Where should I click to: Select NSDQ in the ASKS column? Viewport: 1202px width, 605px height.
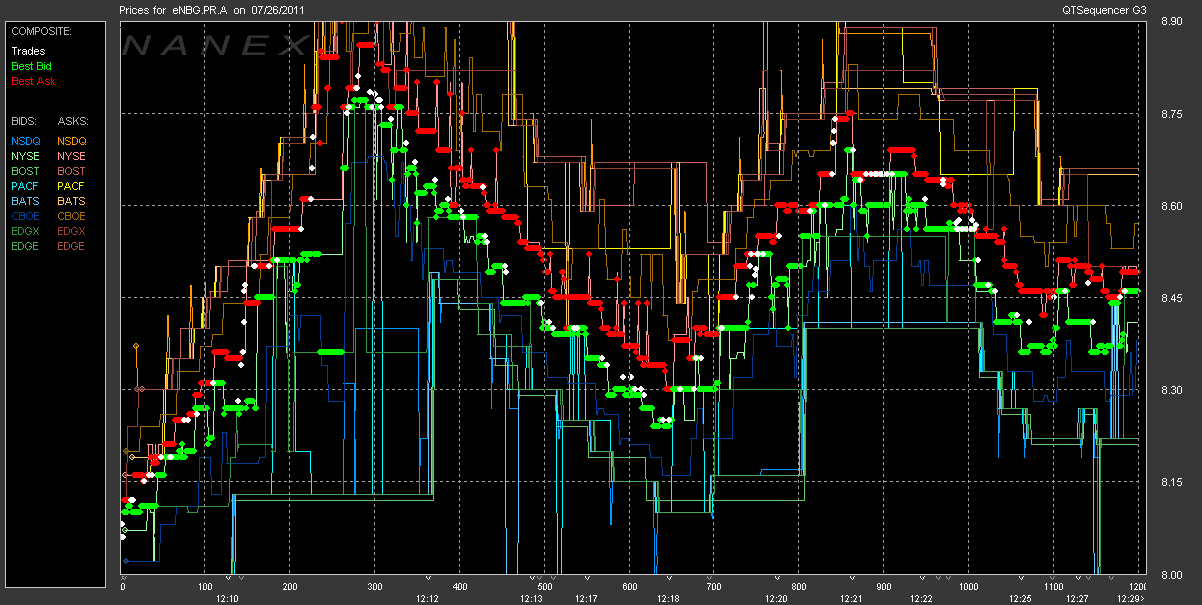71,141
